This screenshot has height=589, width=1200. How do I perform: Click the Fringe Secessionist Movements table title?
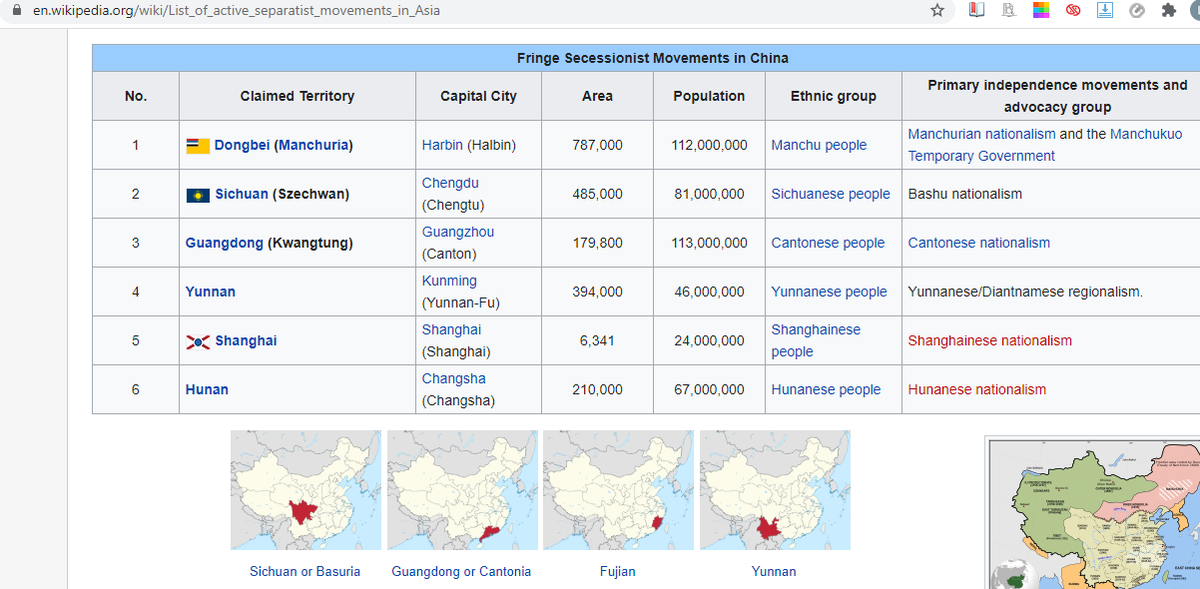click(x=652, y=58)
